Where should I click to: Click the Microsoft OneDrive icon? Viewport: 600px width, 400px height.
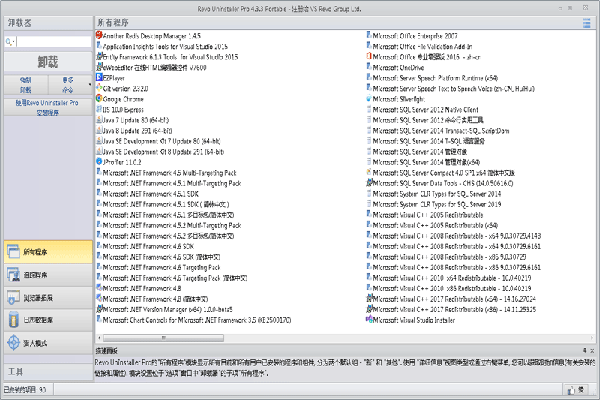(x=369, y=67)
